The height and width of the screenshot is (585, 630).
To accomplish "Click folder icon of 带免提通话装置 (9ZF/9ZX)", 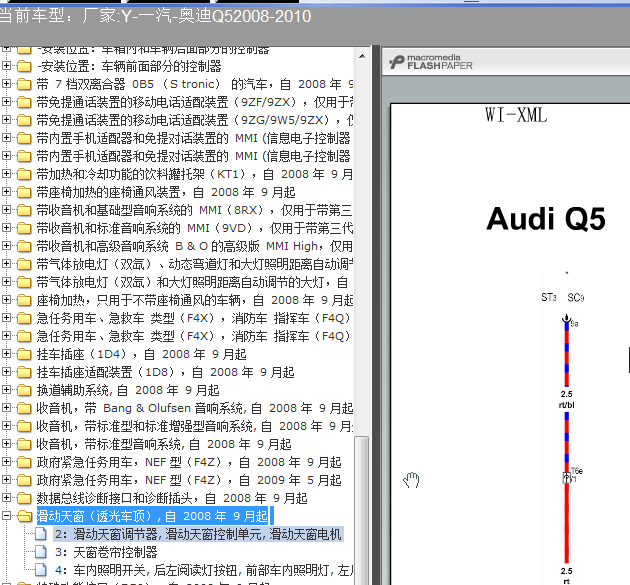I will (24, 102).
